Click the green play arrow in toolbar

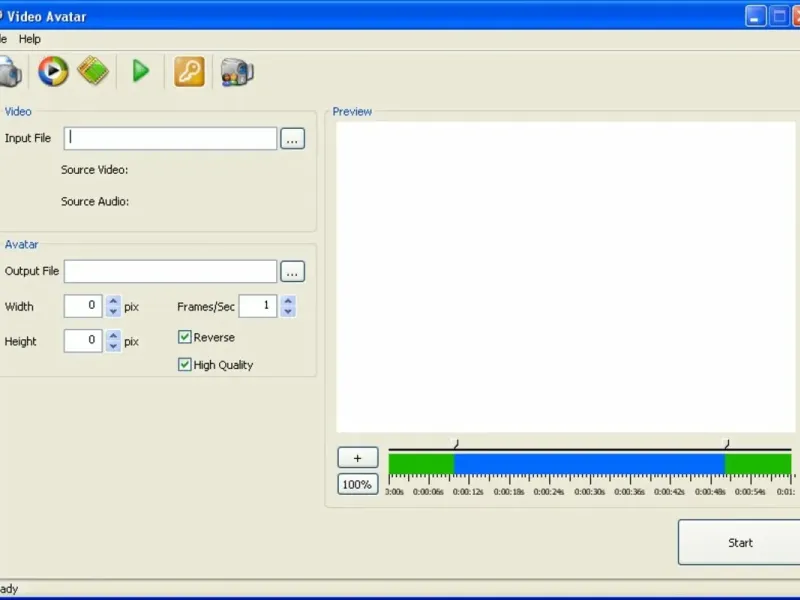point(141,70)
